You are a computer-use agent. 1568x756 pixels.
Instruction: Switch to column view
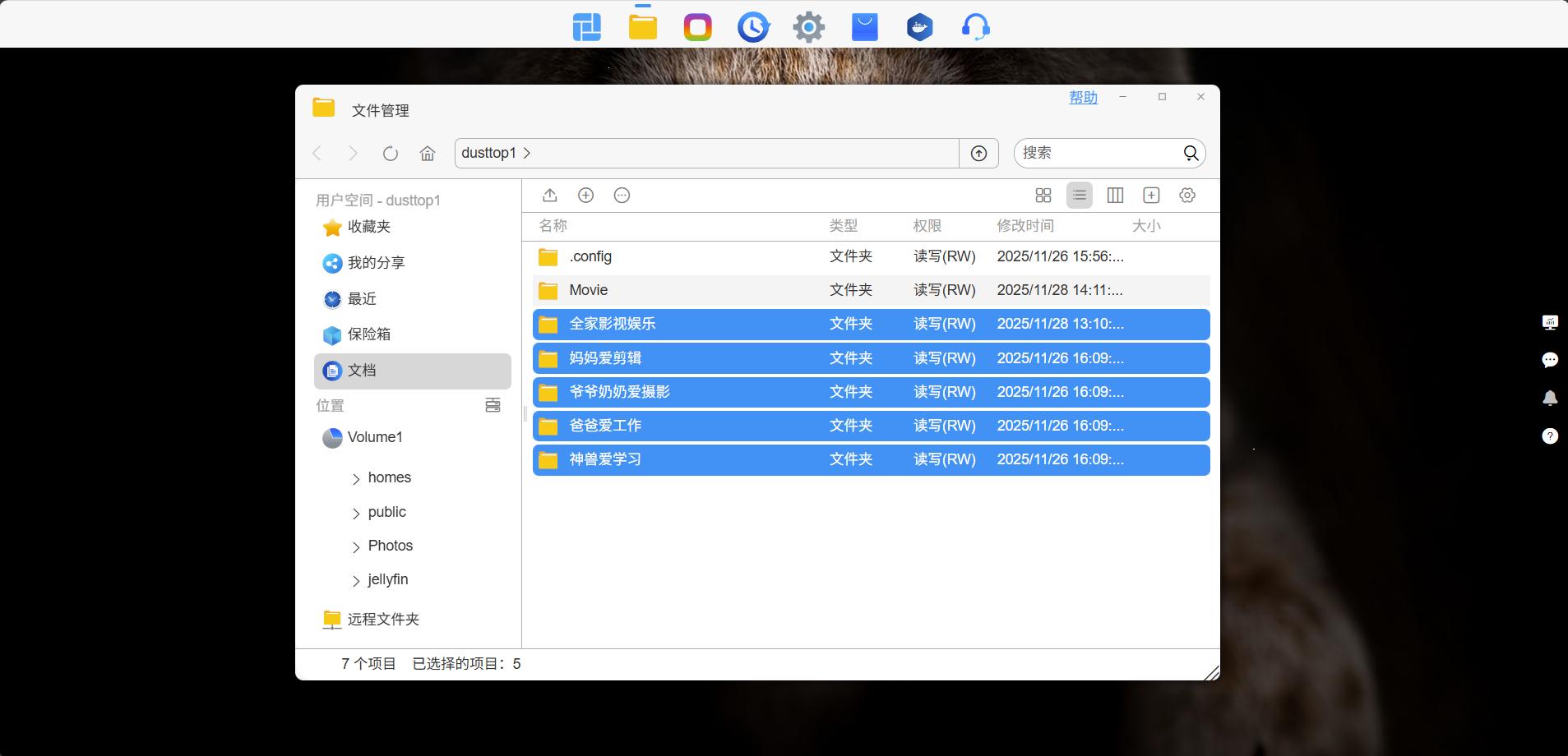click(1115, 195)
